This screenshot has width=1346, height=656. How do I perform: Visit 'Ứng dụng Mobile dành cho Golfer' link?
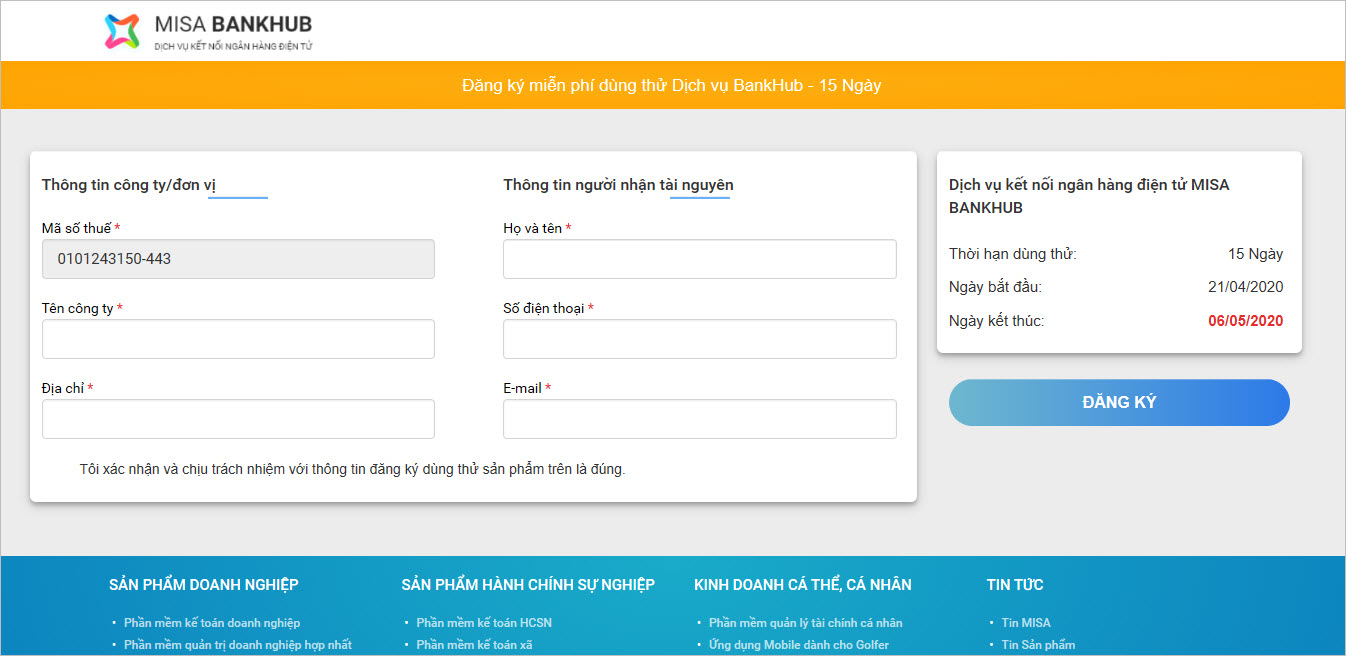[798, 645]
